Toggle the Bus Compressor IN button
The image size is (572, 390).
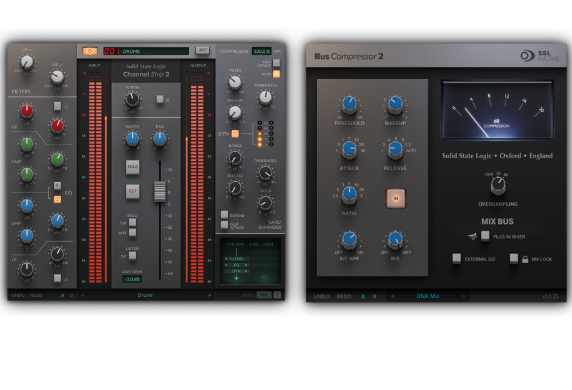click(396, 198)
